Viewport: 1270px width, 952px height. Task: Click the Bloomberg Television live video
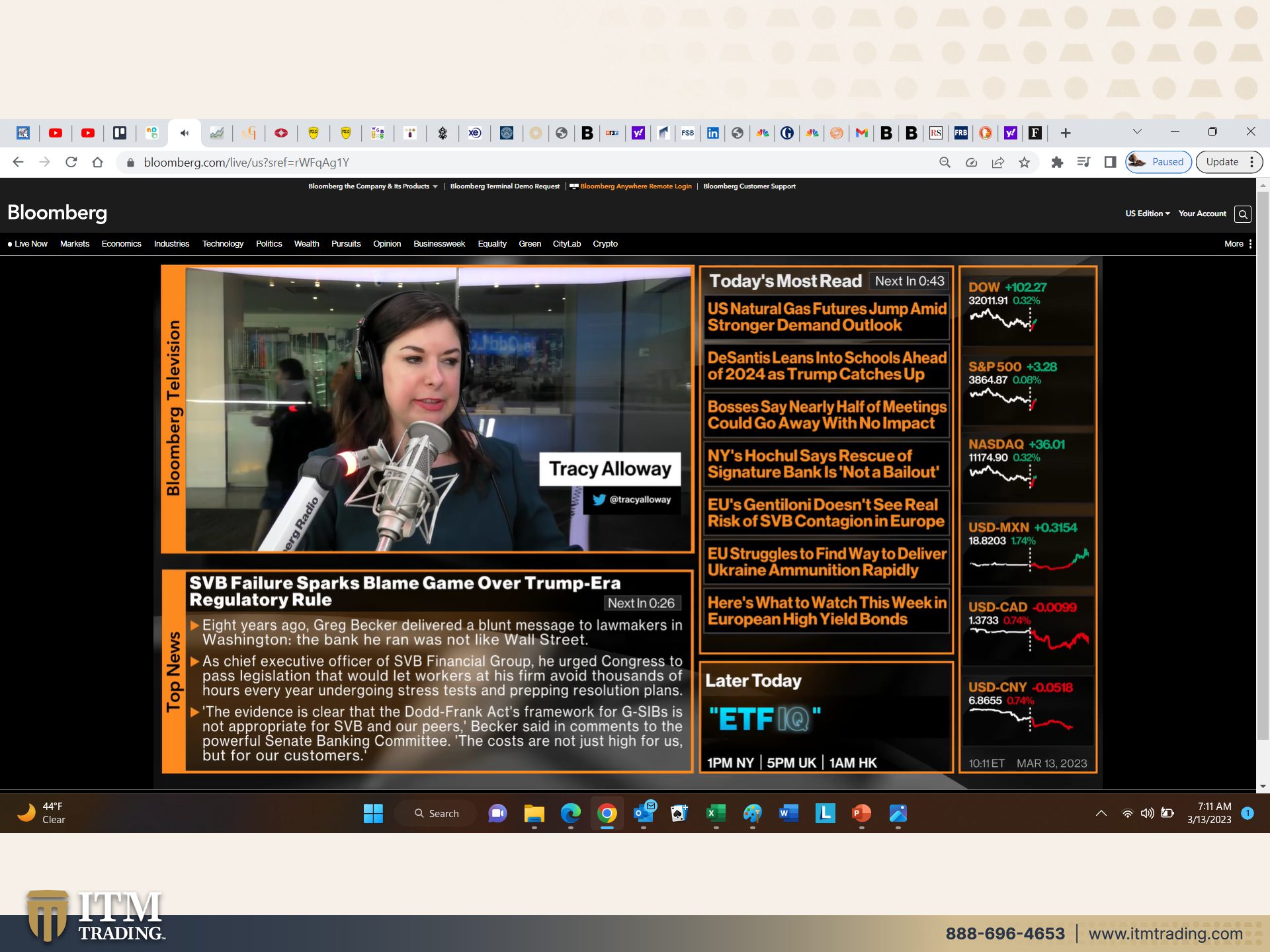[x=439, y=409]
